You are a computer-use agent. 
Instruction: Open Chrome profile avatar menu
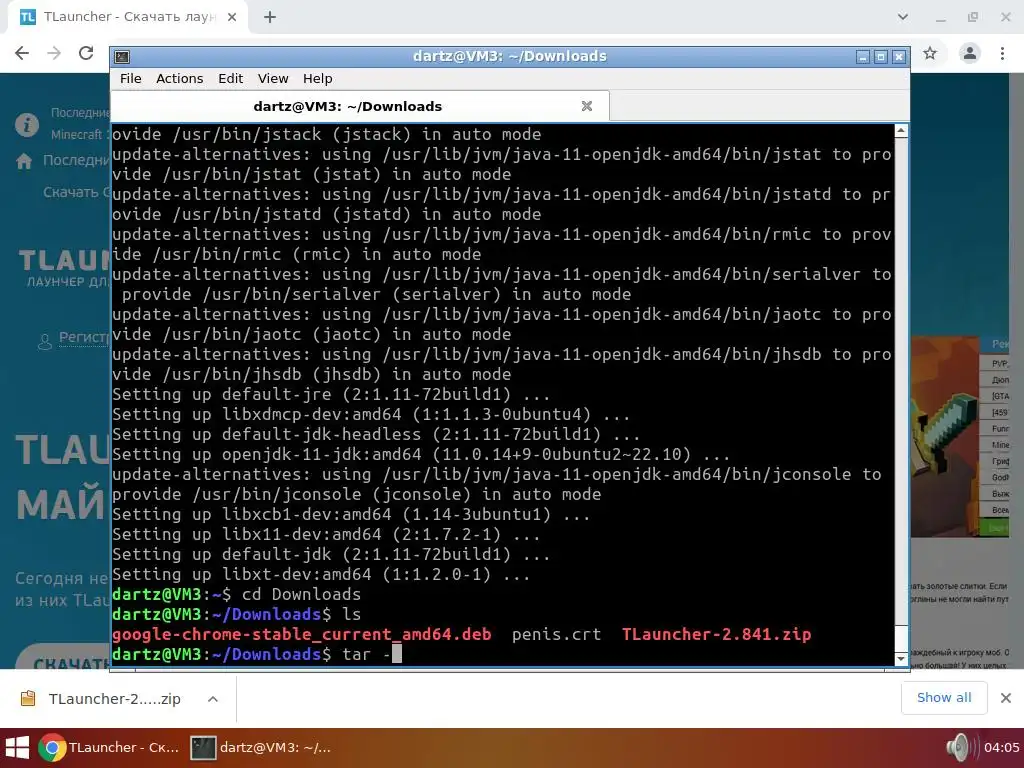point(970,53)
